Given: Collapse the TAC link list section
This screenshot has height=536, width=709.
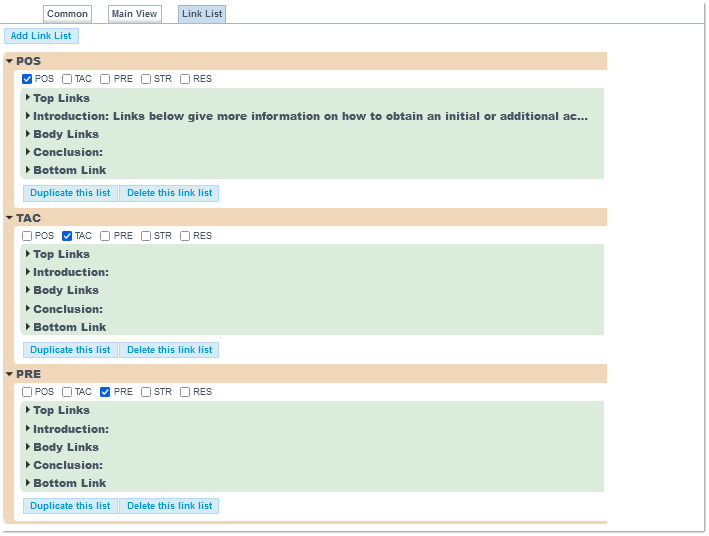Looking at the screenshot, I should click(9, 218).
